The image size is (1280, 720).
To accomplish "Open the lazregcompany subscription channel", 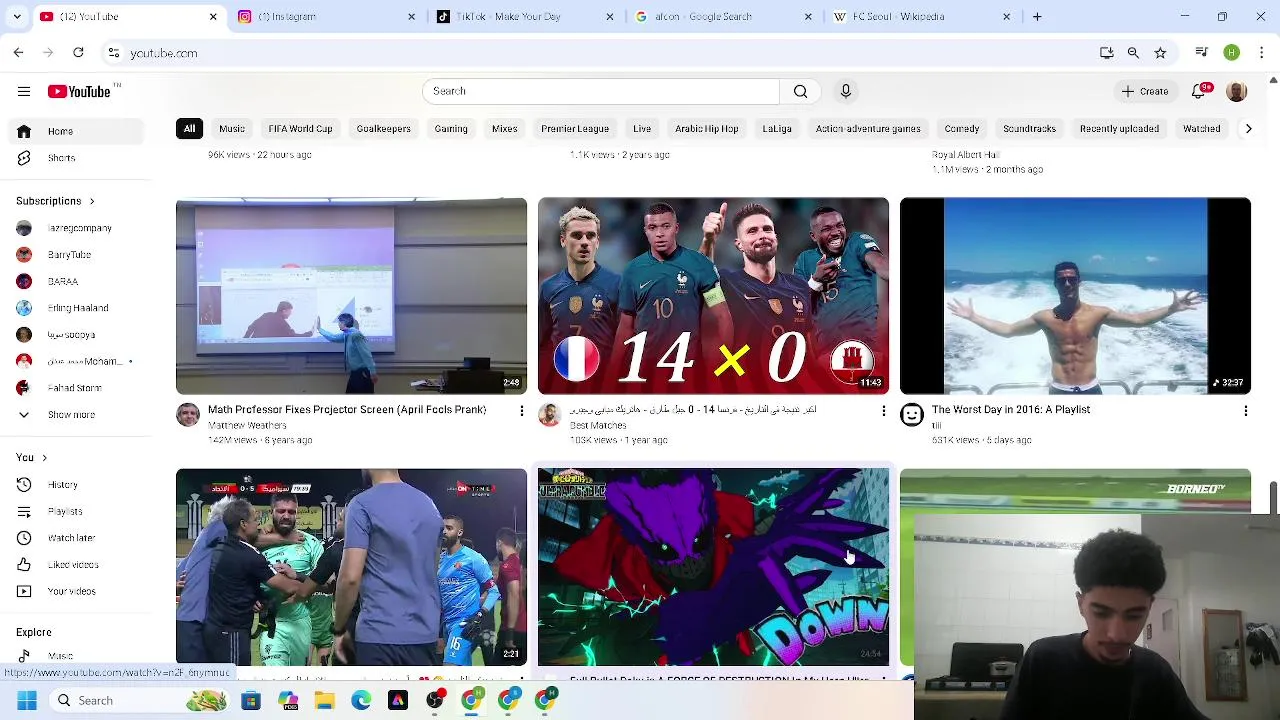I will click(75, 228).
